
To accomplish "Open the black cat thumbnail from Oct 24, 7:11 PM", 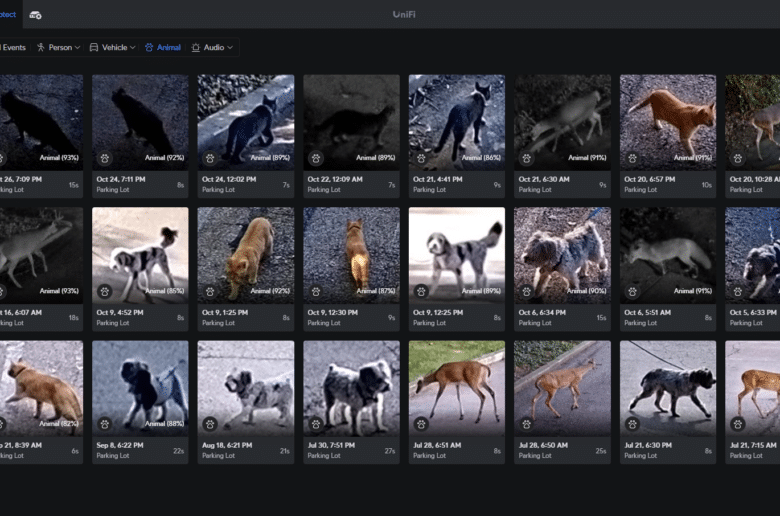I will tap(140, 122).
